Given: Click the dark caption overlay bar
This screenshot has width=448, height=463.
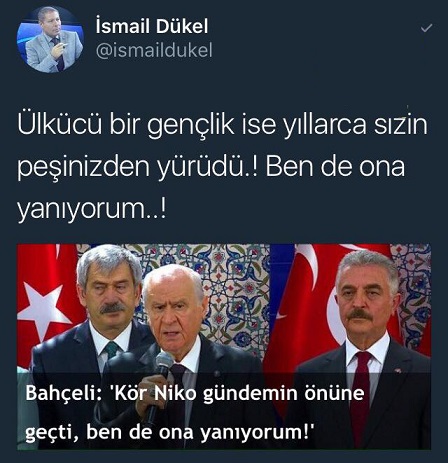Looking at the screenshot, I should pos(224,411).
